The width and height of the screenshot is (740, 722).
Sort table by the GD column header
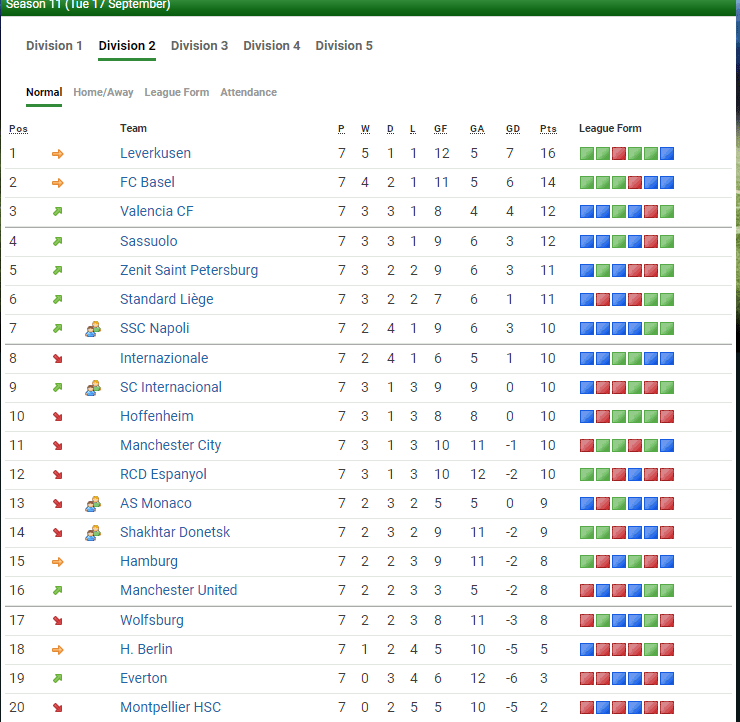513,129
